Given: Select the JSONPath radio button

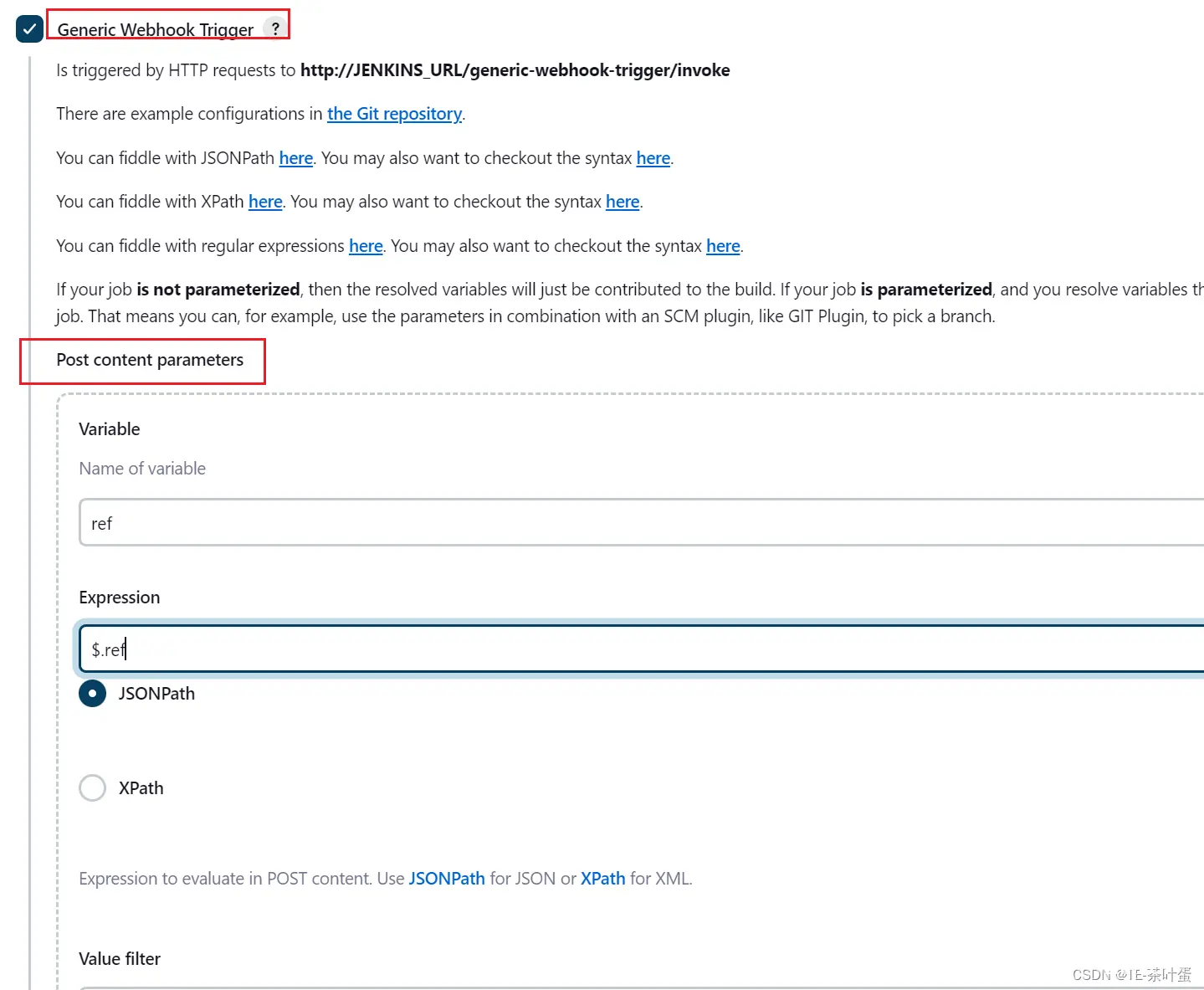Looking at the screenshot, I should pos(92,694).
